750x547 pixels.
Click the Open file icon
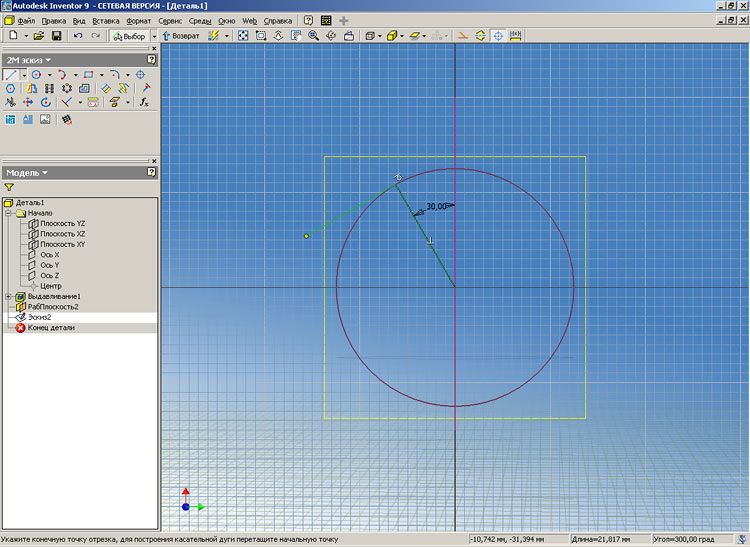click(x=39, y=35)
